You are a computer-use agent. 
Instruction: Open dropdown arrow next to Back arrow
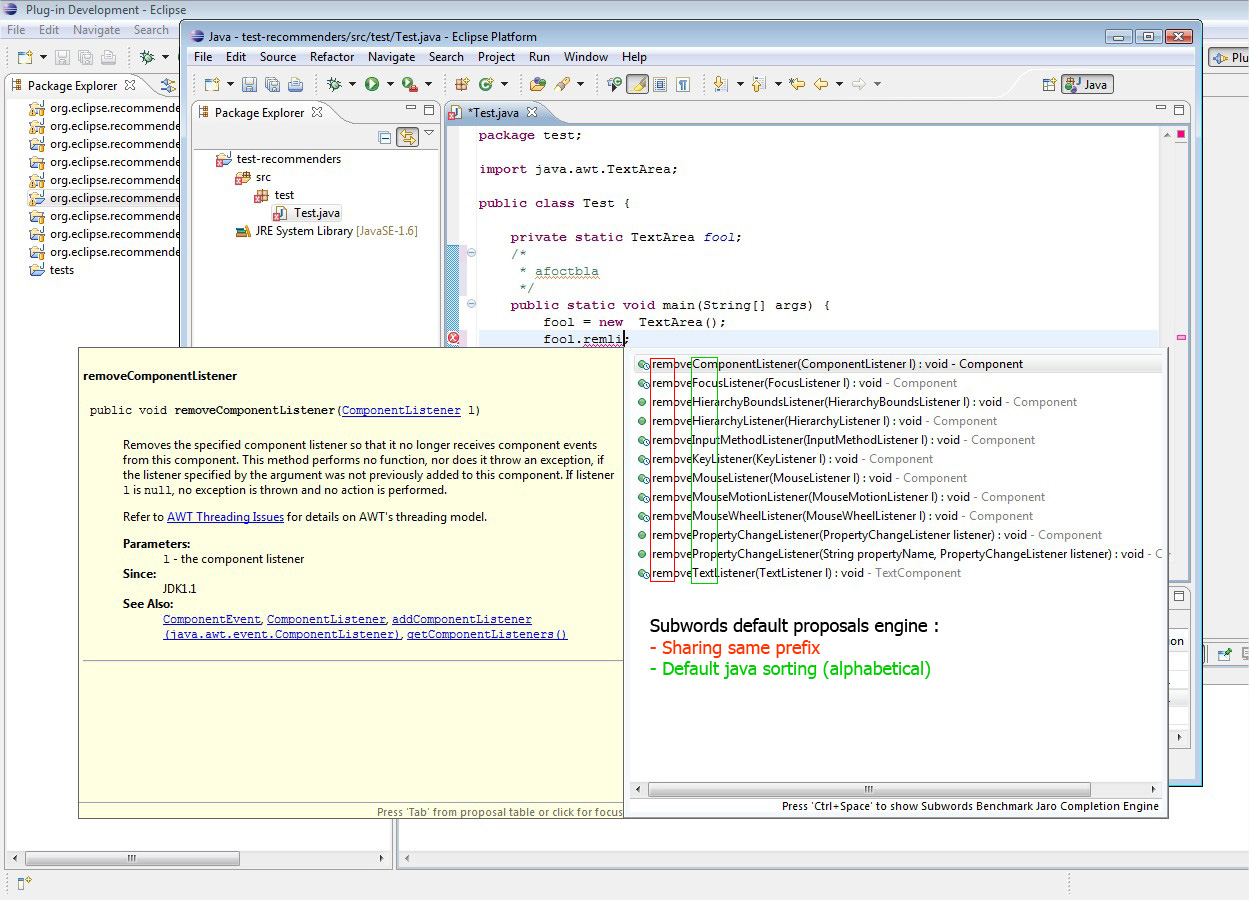click(839, 84)
